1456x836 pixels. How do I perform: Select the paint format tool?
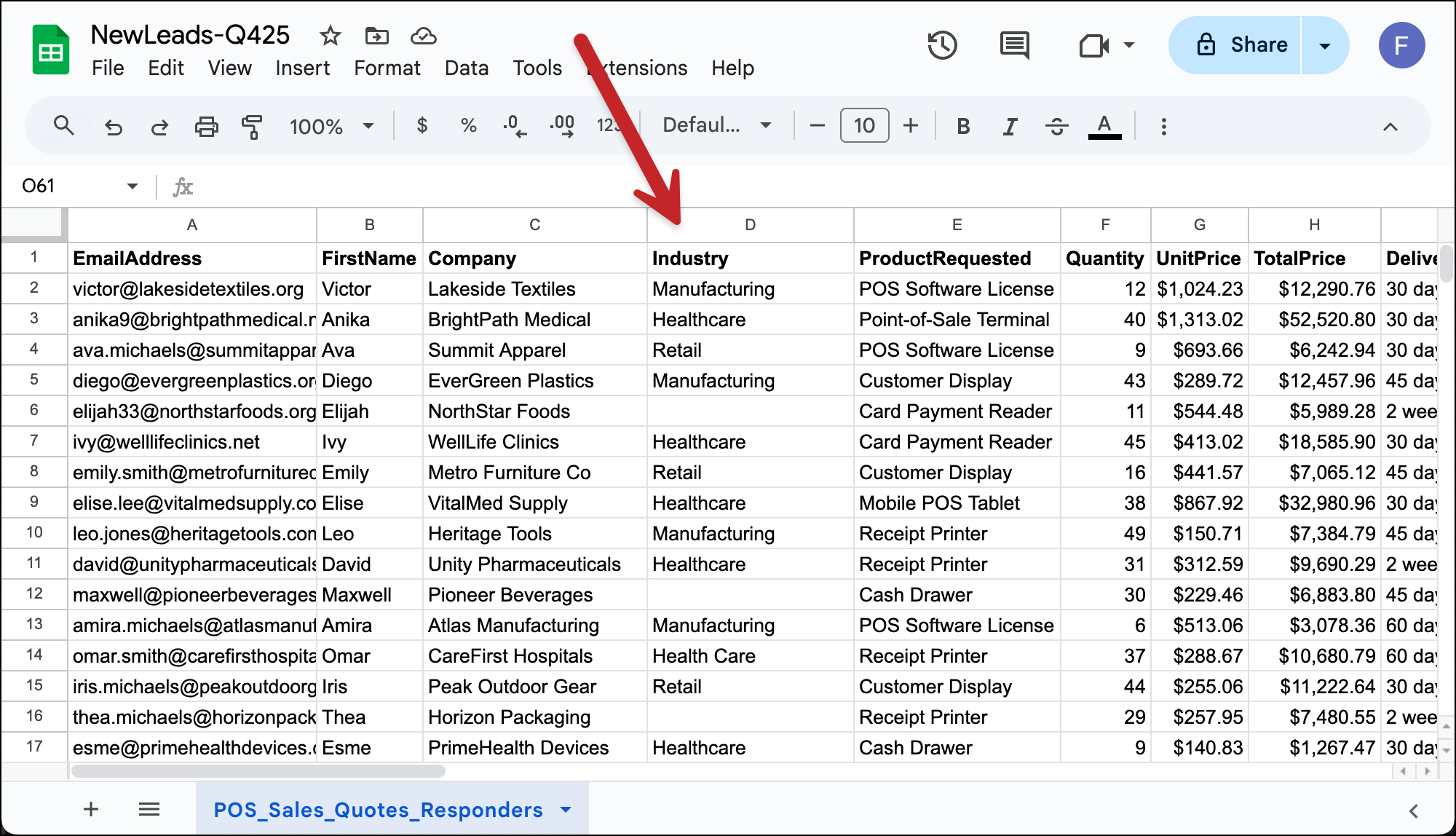click(251, 125)
